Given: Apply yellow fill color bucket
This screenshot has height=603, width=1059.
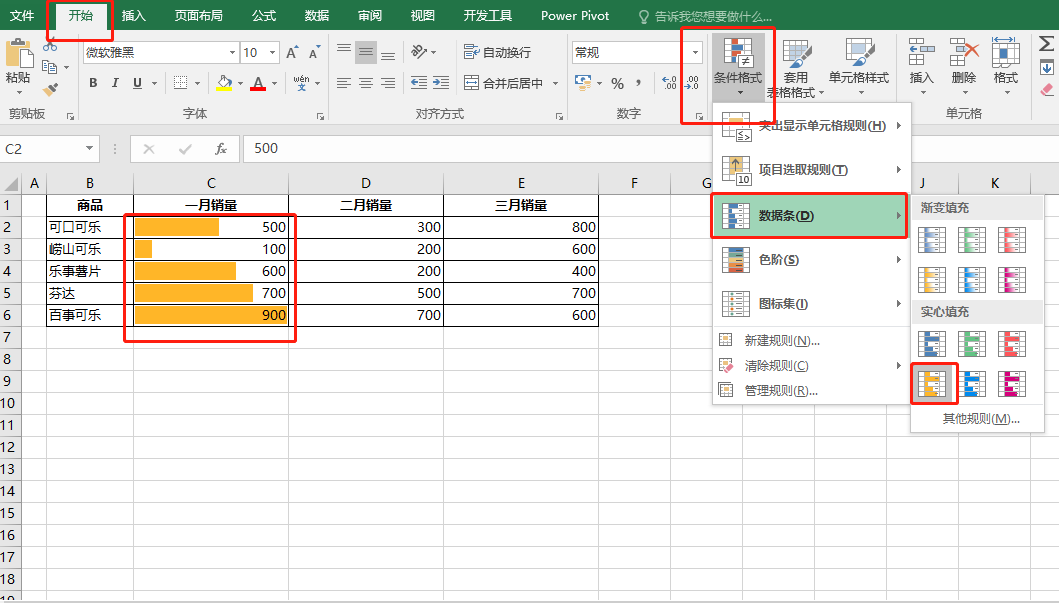Looking at the screenshot, I should click(224, 83).
